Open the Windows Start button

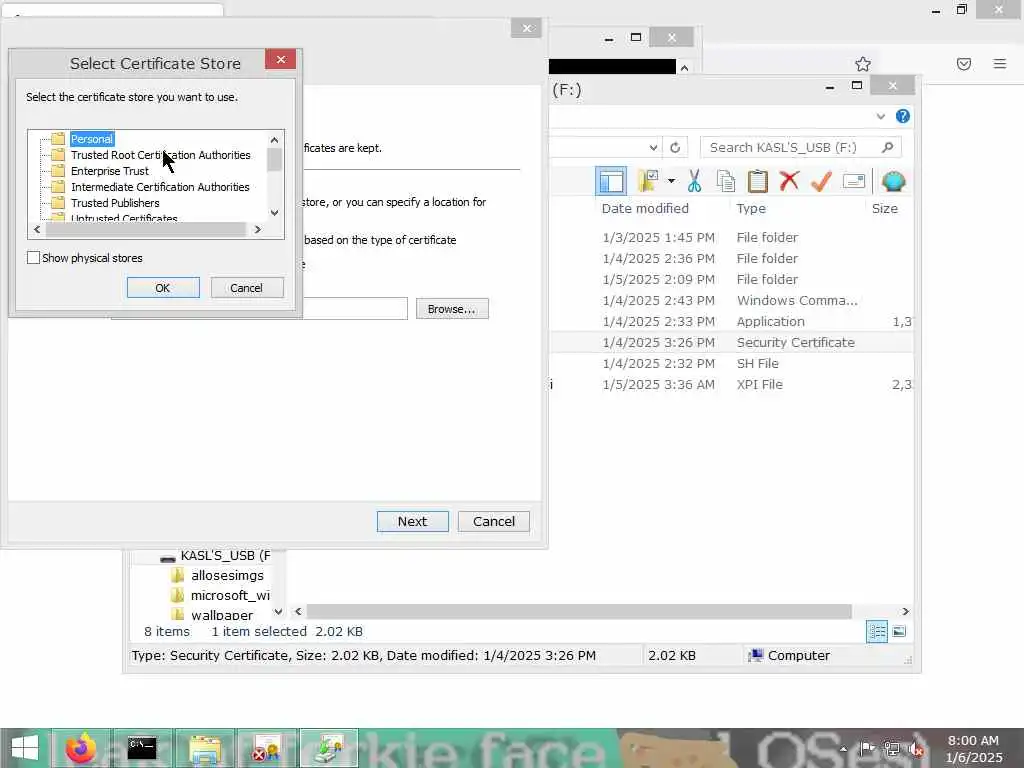click(25, 748)
